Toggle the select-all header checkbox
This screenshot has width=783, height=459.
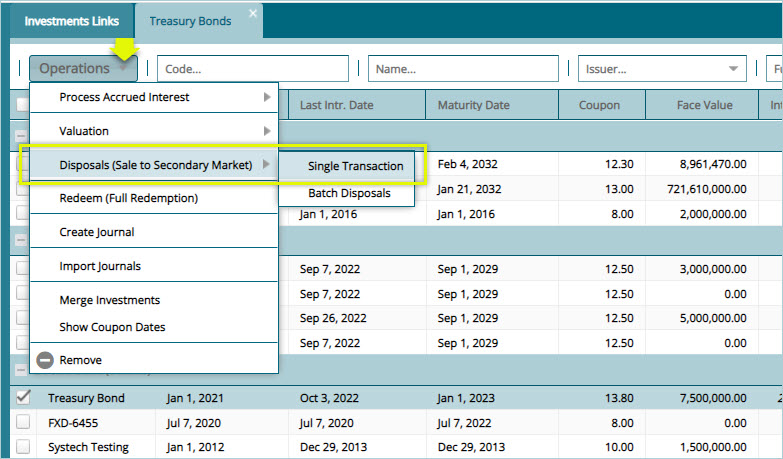[x=22, y=104]
